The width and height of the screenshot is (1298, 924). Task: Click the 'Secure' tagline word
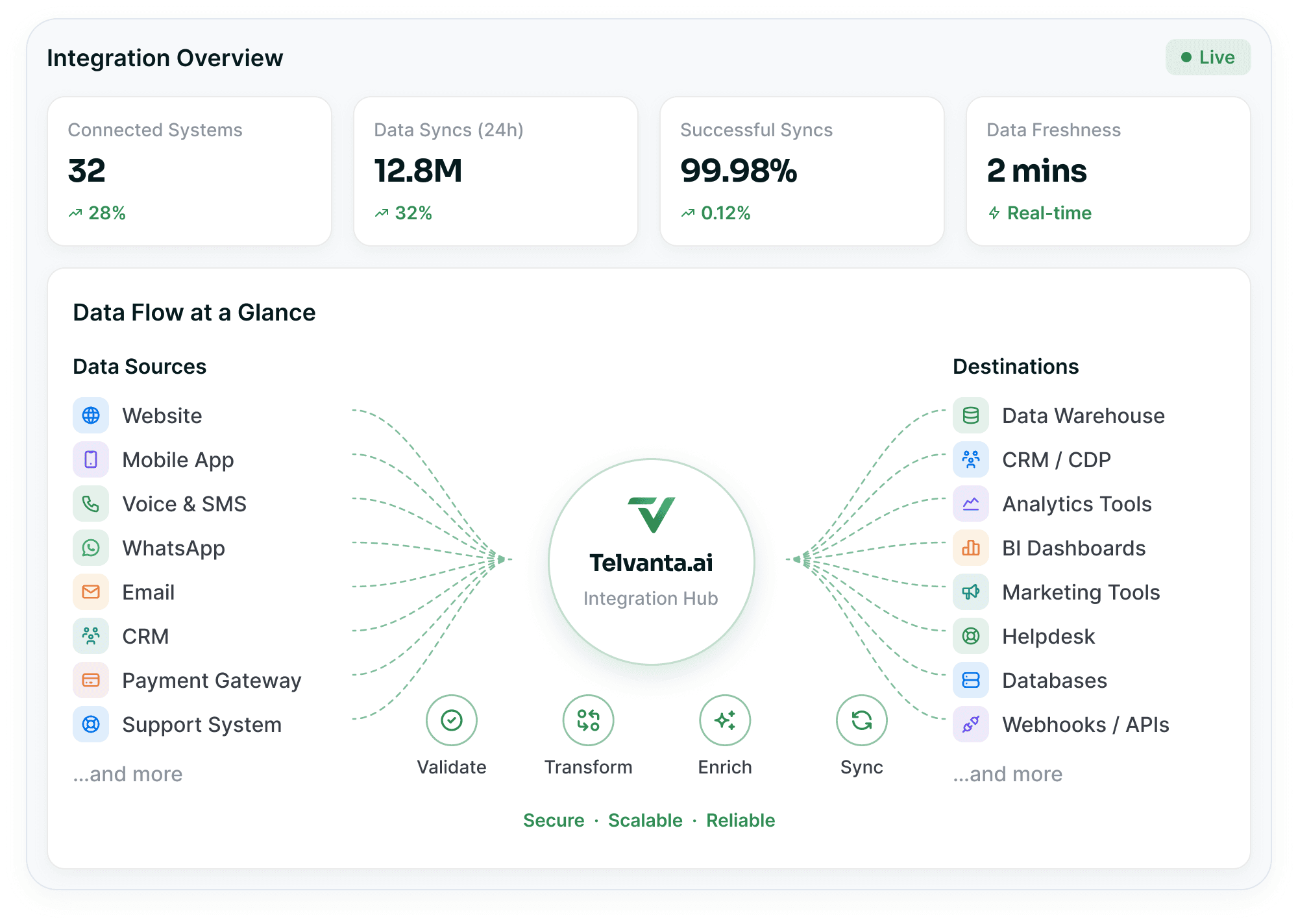tap(554, 820)
